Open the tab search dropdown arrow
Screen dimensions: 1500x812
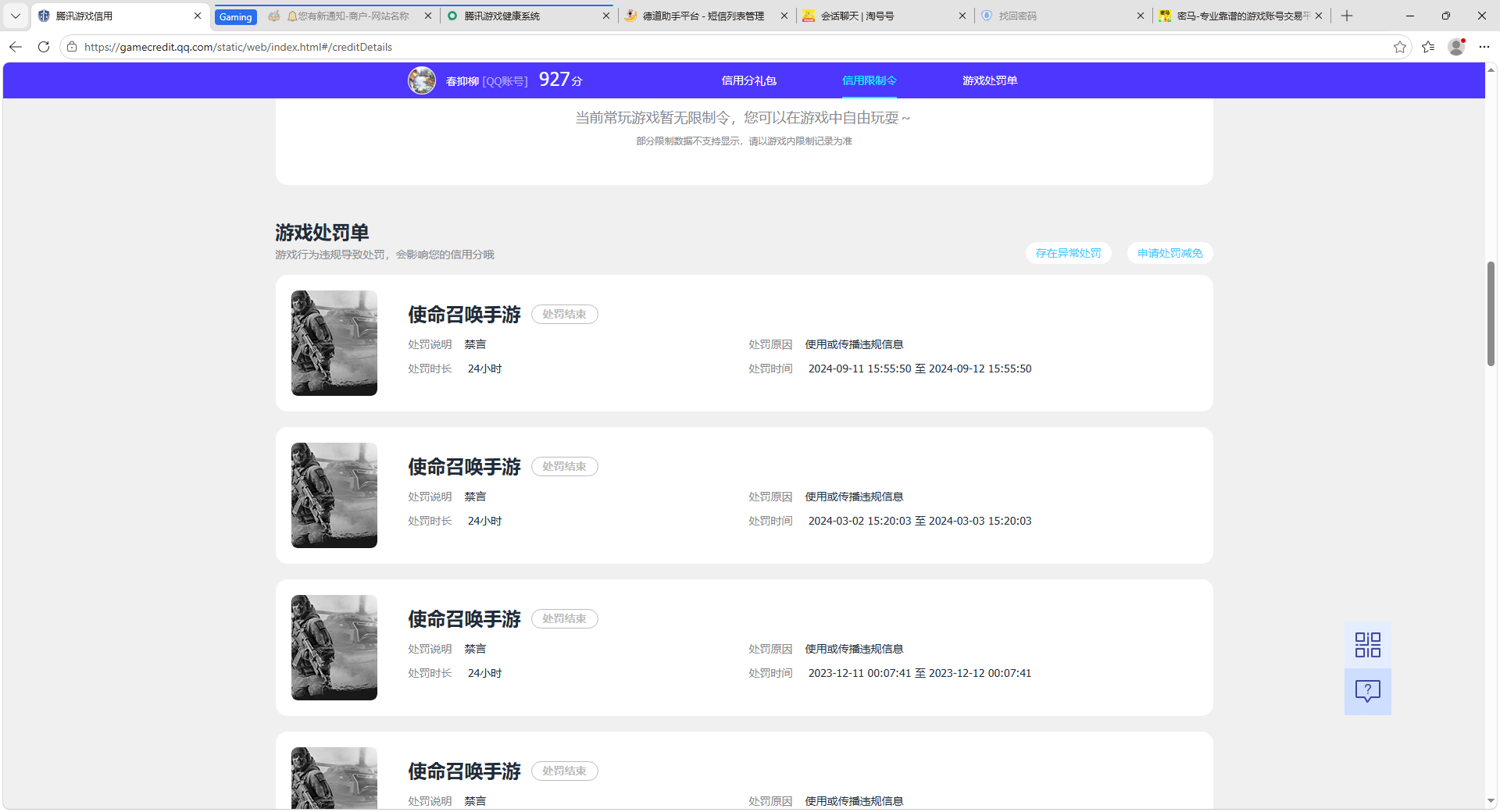pyautogui.click(x=16, y=16)
